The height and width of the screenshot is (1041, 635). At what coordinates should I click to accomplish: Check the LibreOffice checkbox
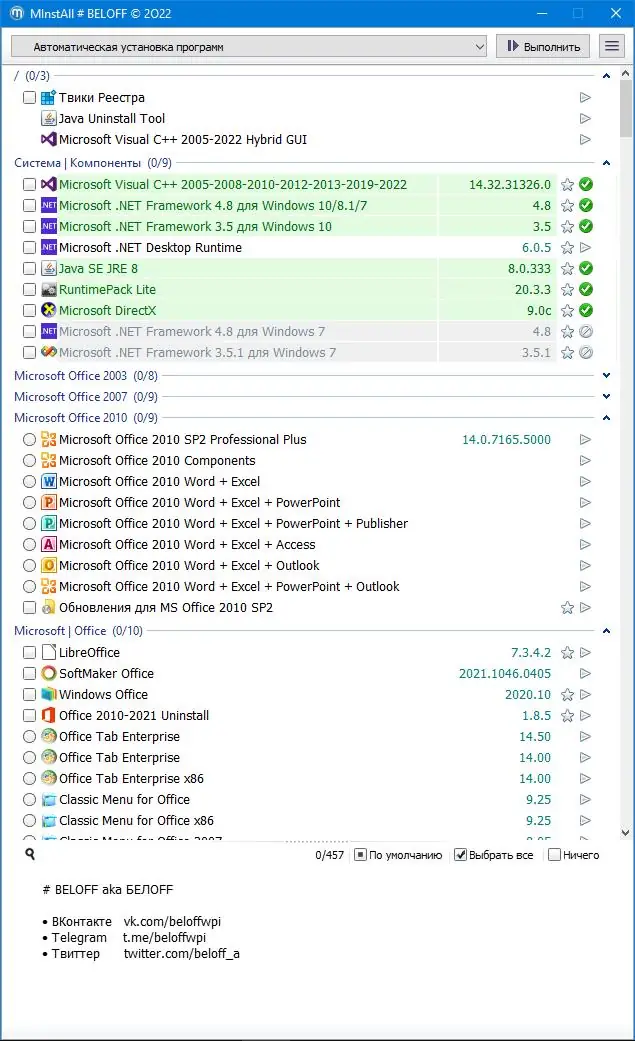pos(29,653)
